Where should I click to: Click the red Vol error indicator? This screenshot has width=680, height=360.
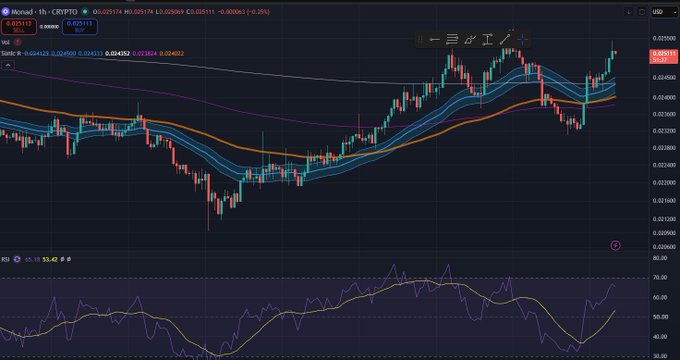point(17,42)
